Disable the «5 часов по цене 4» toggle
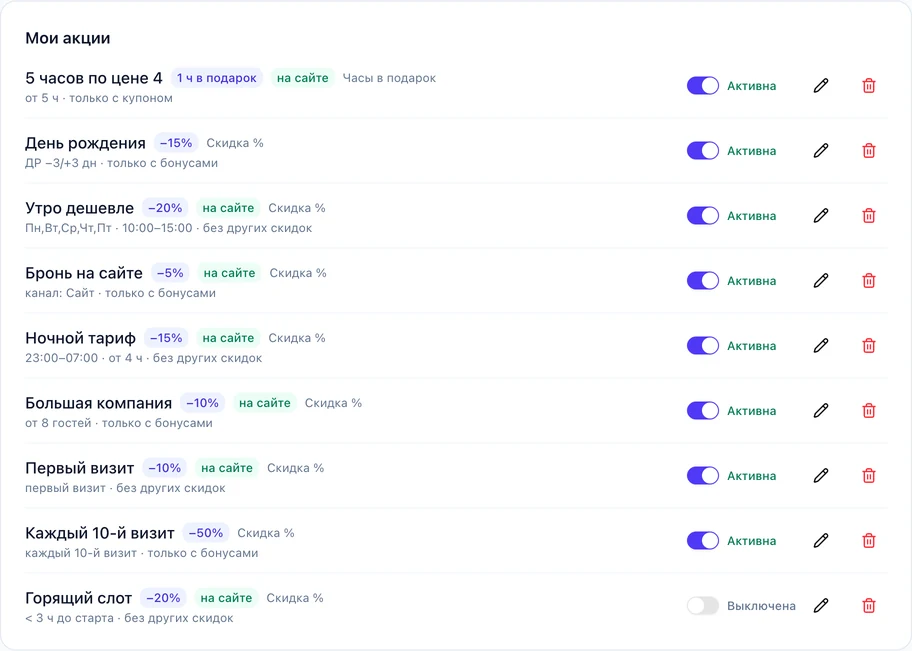The width and height of the screenshot is (912, 651). pos(703,86)
